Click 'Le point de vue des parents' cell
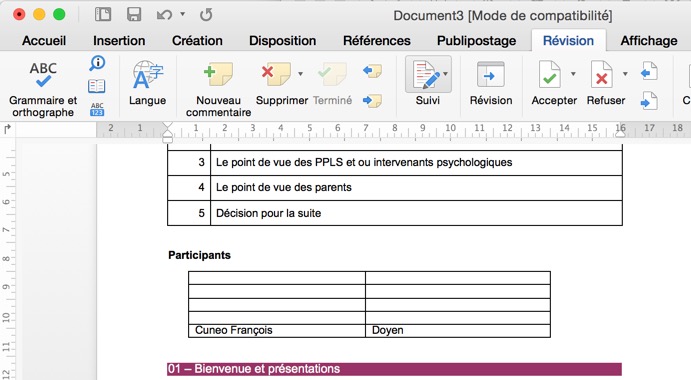This screenshot has width=691, height=380. pos(416,188)
